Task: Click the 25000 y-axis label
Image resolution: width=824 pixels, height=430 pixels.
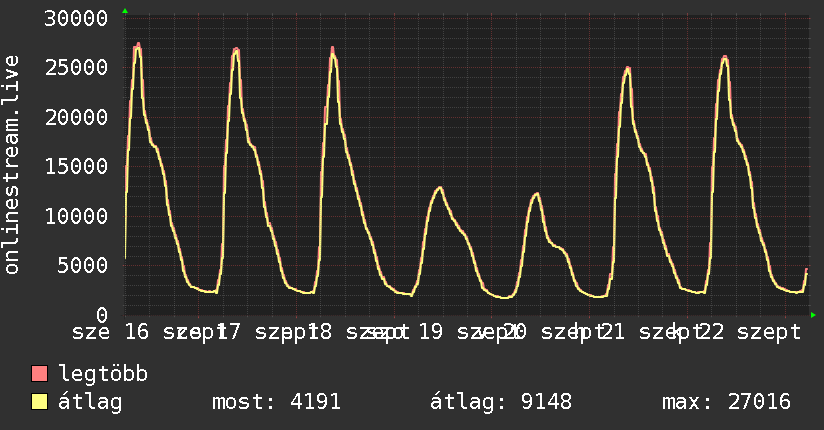Action: coord(76,68)
